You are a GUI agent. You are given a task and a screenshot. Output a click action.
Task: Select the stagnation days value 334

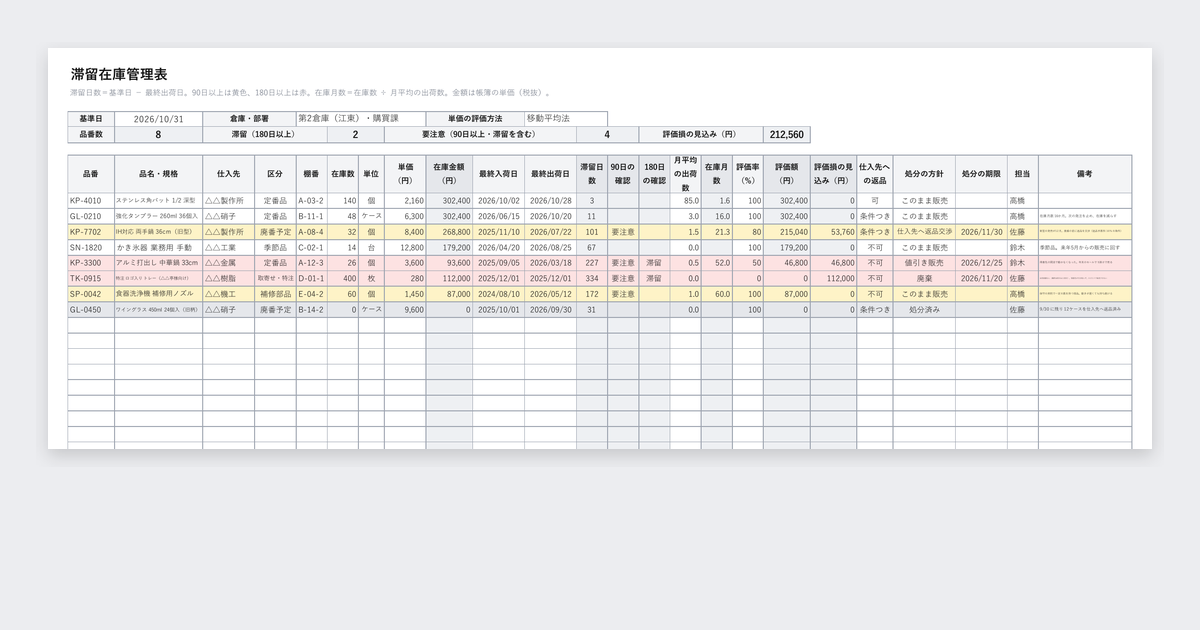click(591, 278)
